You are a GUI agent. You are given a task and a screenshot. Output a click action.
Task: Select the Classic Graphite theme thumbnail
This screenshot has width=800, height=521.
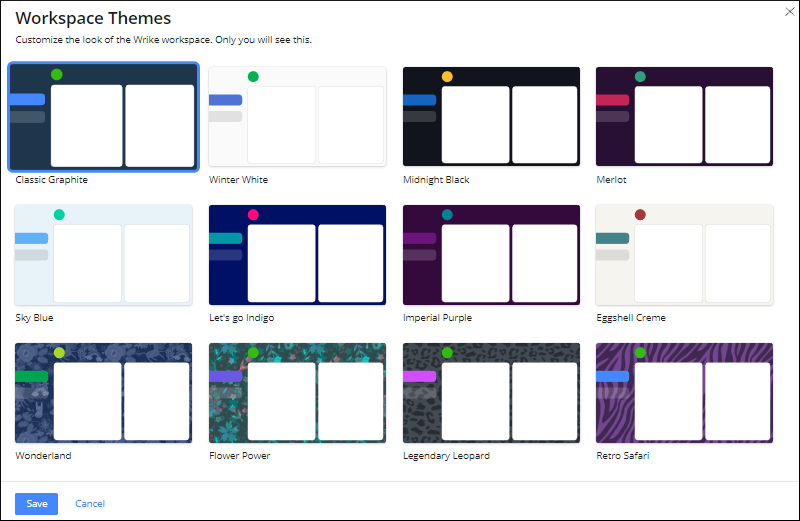pyautogui.click(x=104, y=117)
